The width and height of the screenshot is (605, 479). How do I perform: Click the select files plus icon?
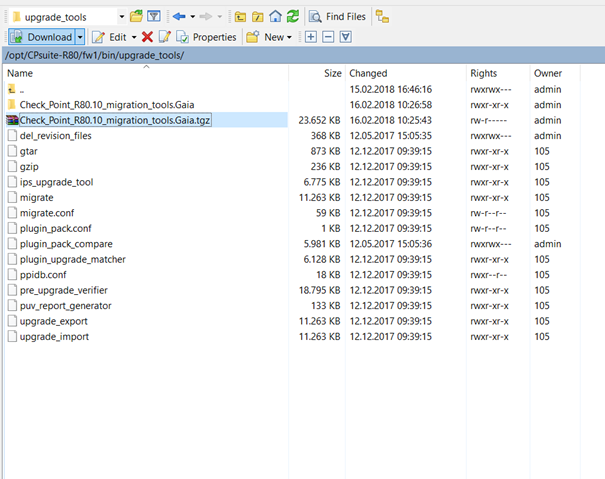pyautogui.click(x=311, y=37)
